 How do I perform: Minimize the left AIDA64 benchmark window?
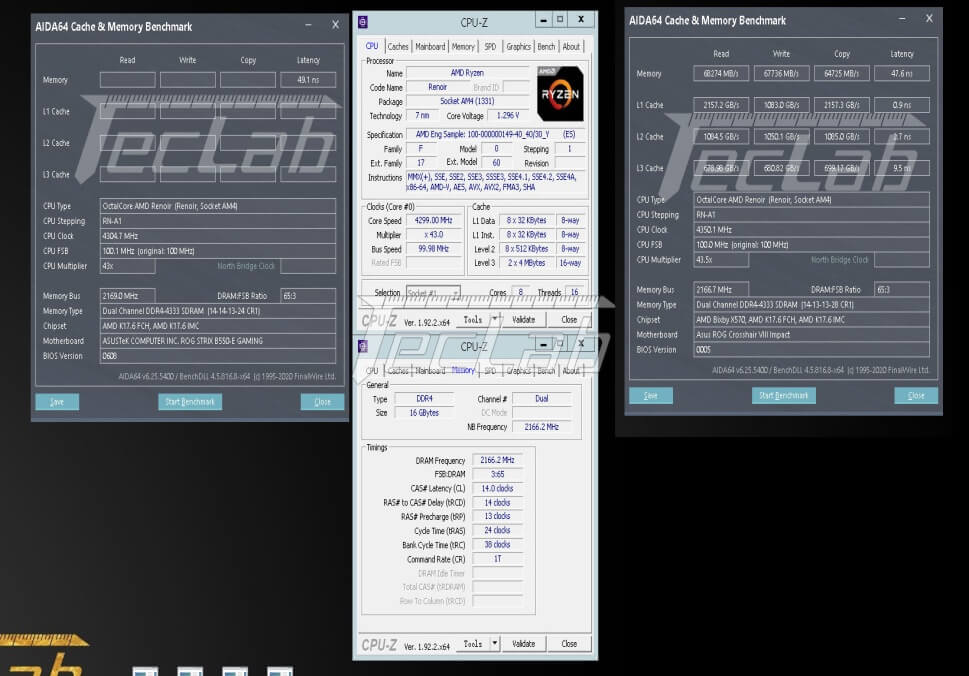[x=309, y=25]
